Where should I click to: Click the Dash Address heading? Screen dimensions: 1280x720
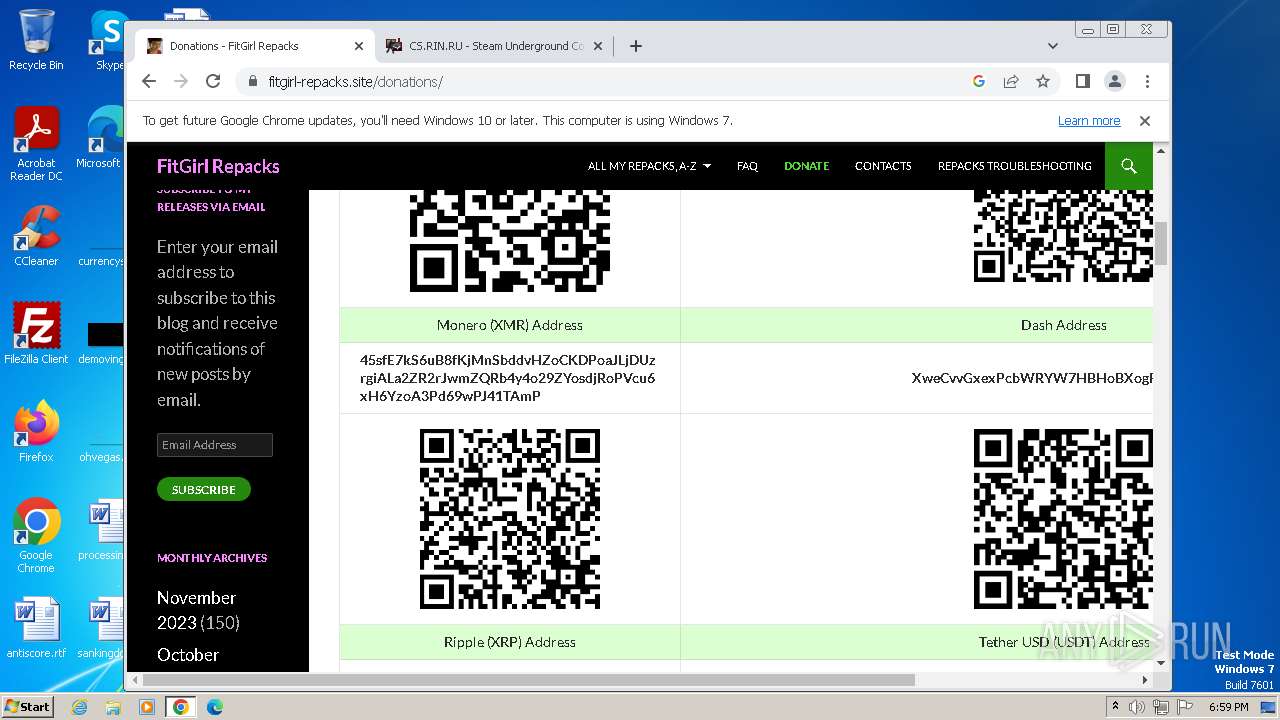(x=1064, y=325)
